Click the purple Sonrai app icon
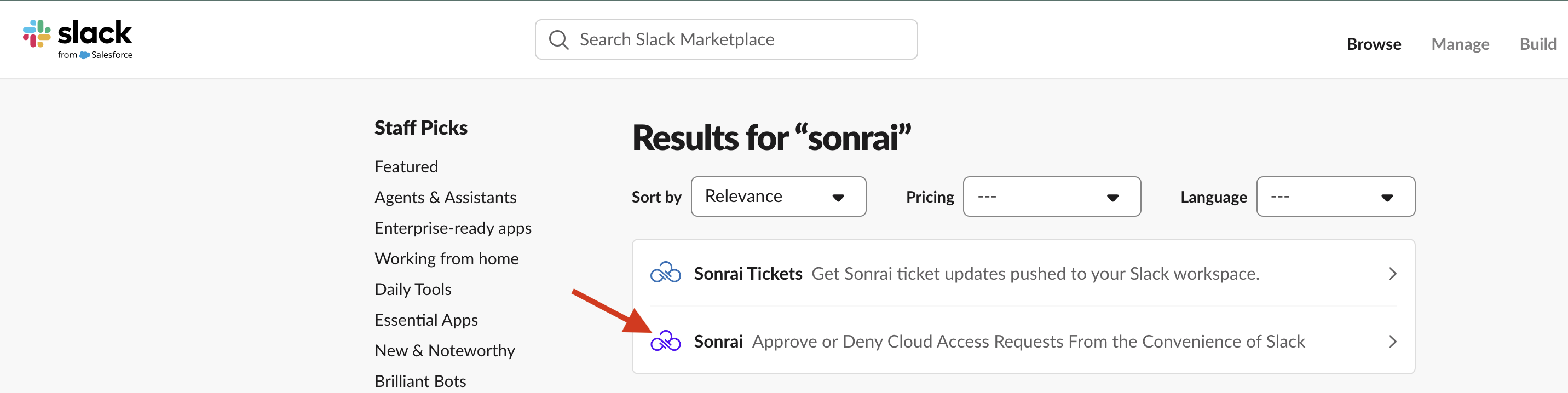1568x393 pixels. (x=665, y=342)
